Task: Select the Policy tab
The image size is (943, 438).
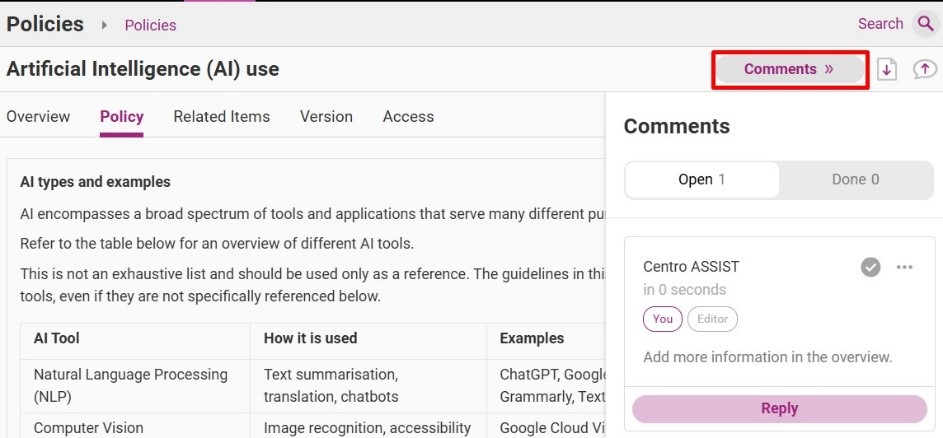Action: [121, 116]
